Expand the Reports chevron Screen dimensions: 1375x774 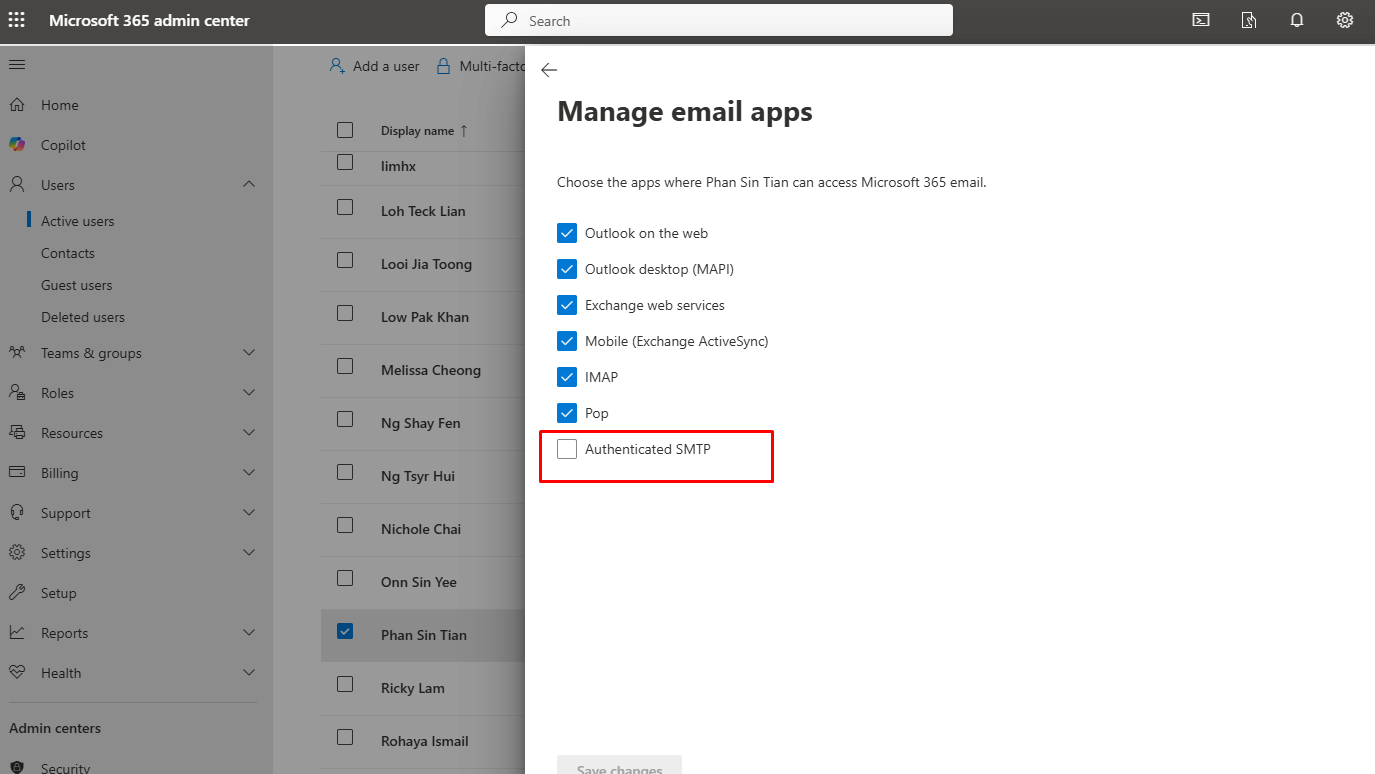[x=249, y=633]
